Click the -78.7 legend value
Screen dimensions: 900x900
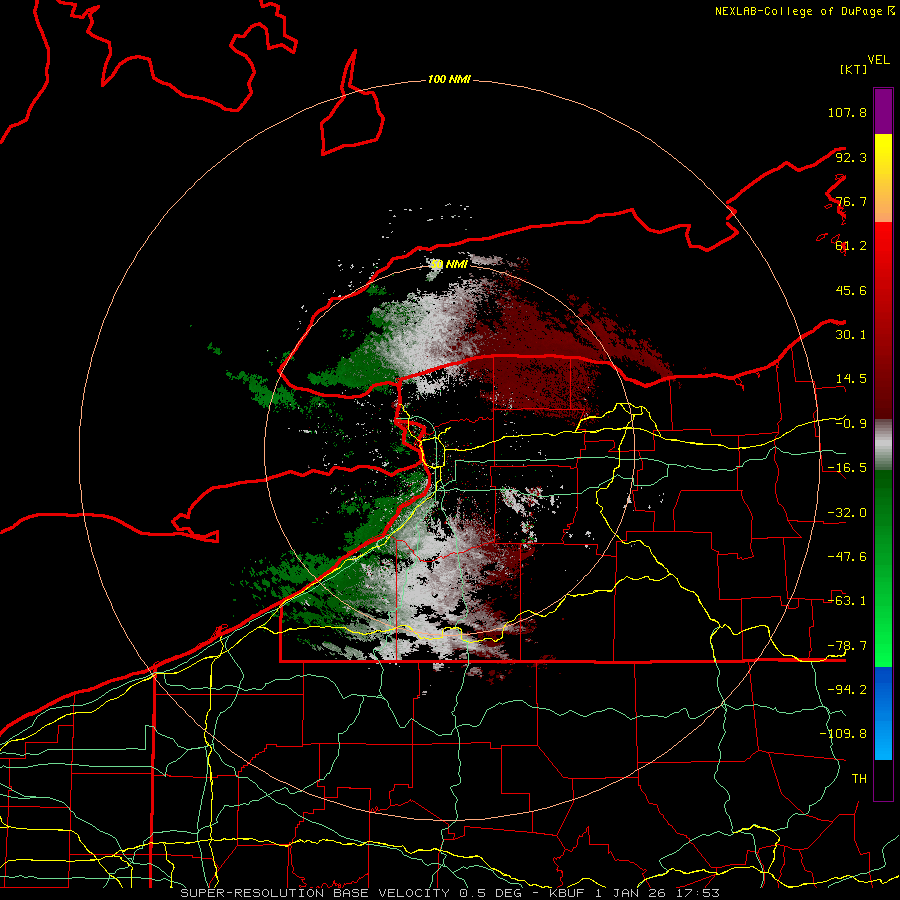pyautogui.click(x=847, y=646)
